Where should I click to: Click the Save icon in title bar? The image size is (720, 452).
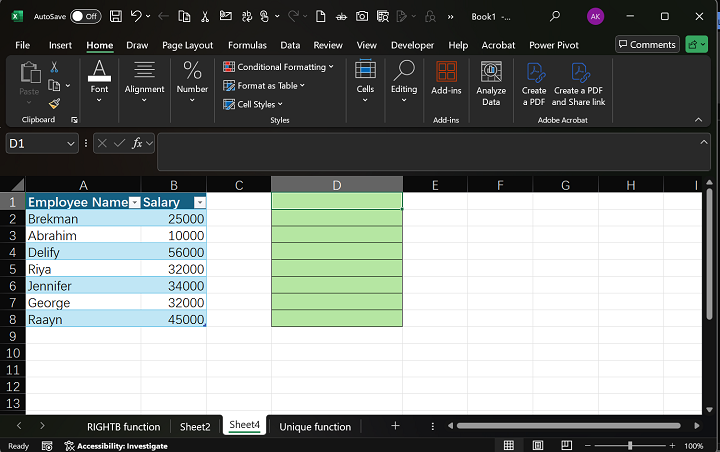117,16
